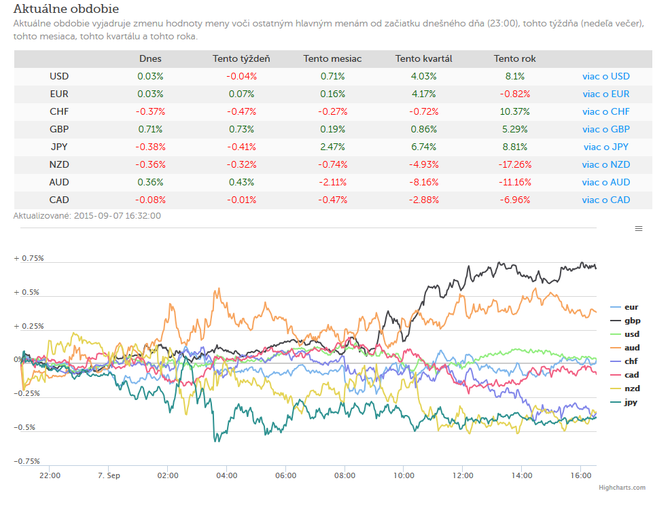Open the Highcharts chart context menu icon
Image resolution: width=670 pixels, height=525 pixels.
(x=638, y=229)
